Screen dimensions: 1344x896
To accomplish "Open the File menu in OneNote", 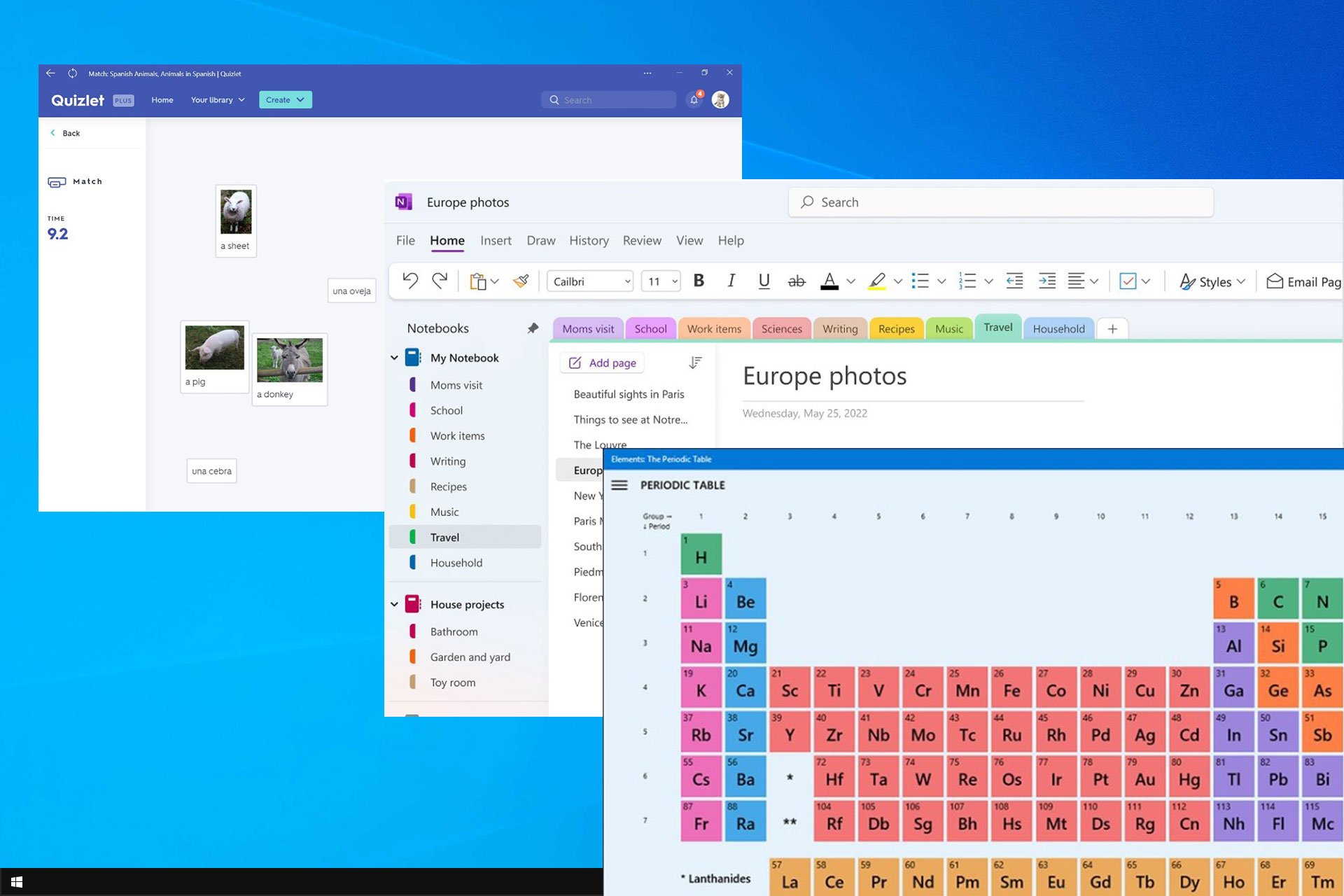I will 405,241.
